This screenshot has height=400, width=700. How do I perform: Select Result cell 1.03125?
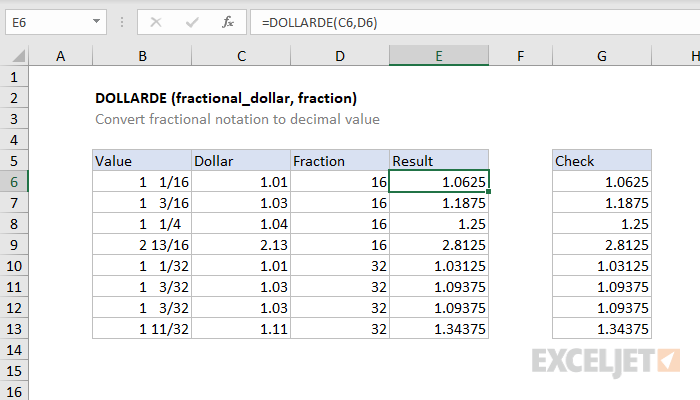(x=439, y=266)
